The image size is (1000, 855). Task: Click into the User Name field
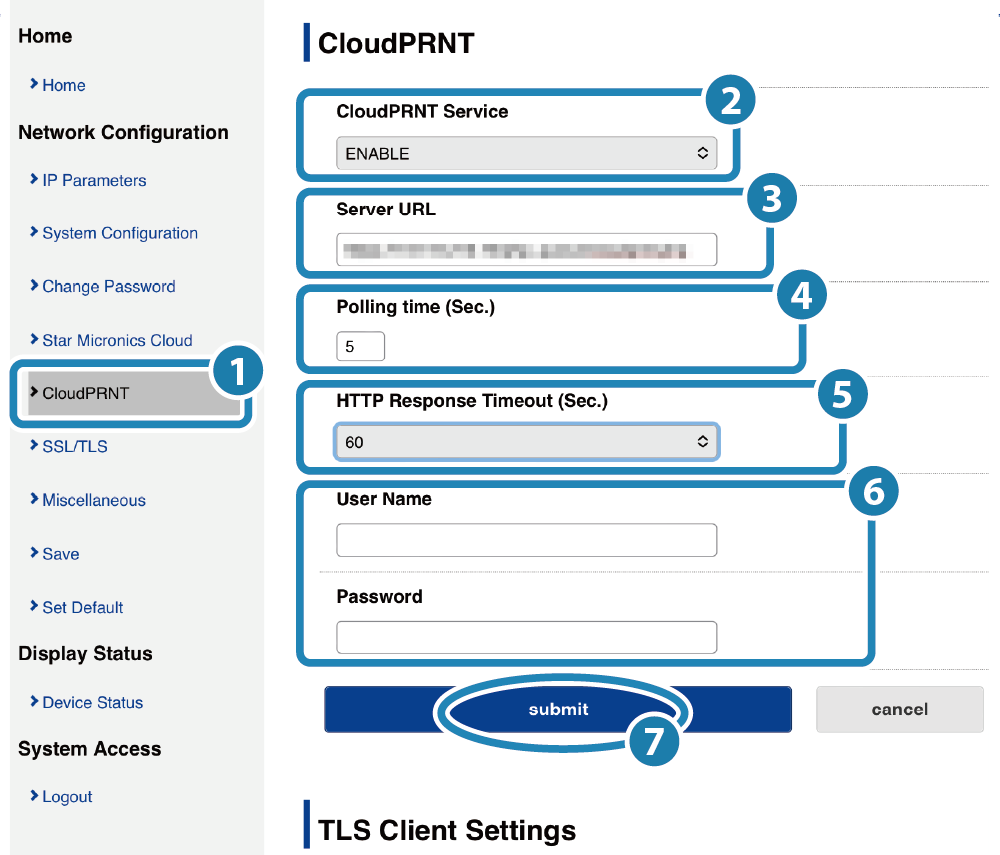[x=526, y=540]
